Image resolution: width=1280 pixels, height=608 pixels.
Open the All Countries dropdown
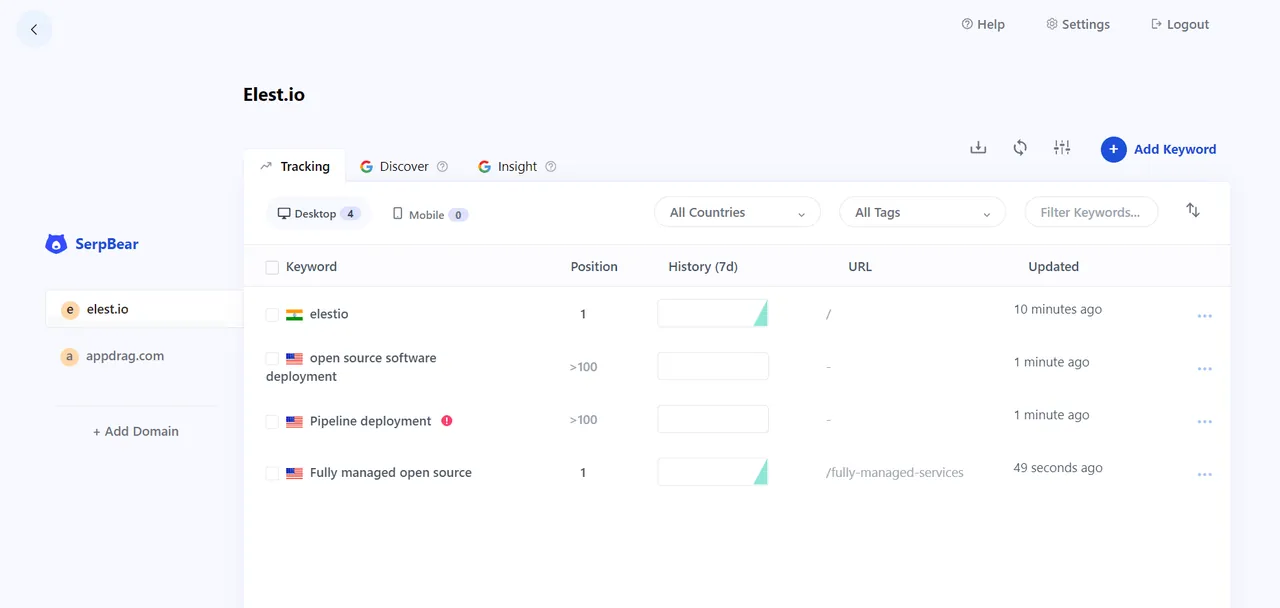coord(737,212)
